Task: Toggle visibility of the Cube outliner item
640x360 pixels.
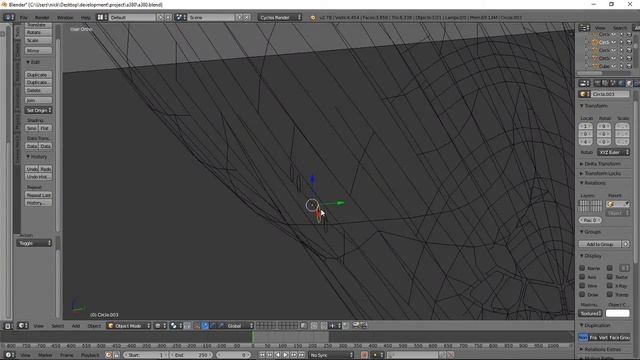Action: [613, 66]
